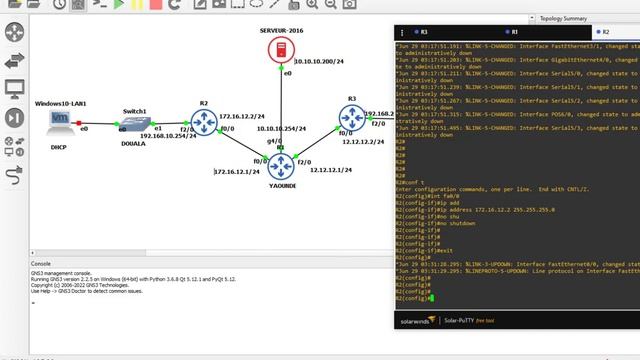Browse end devices monitor icon
Image resolution: width=640 pixels, height=360 pixels.
[x=14, y=89]
